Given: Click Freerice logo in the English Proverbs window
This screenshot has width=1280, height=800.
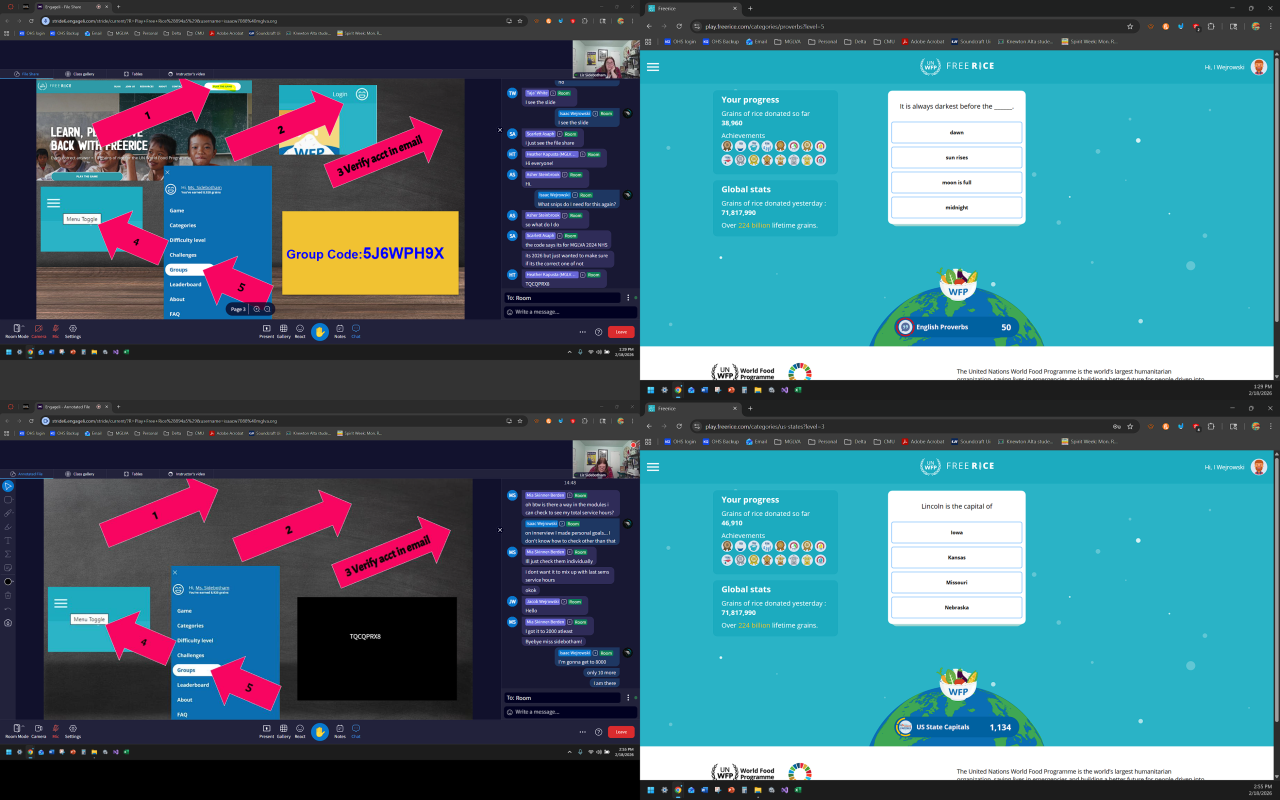Looking at the screenshot, I should [957, 67].
